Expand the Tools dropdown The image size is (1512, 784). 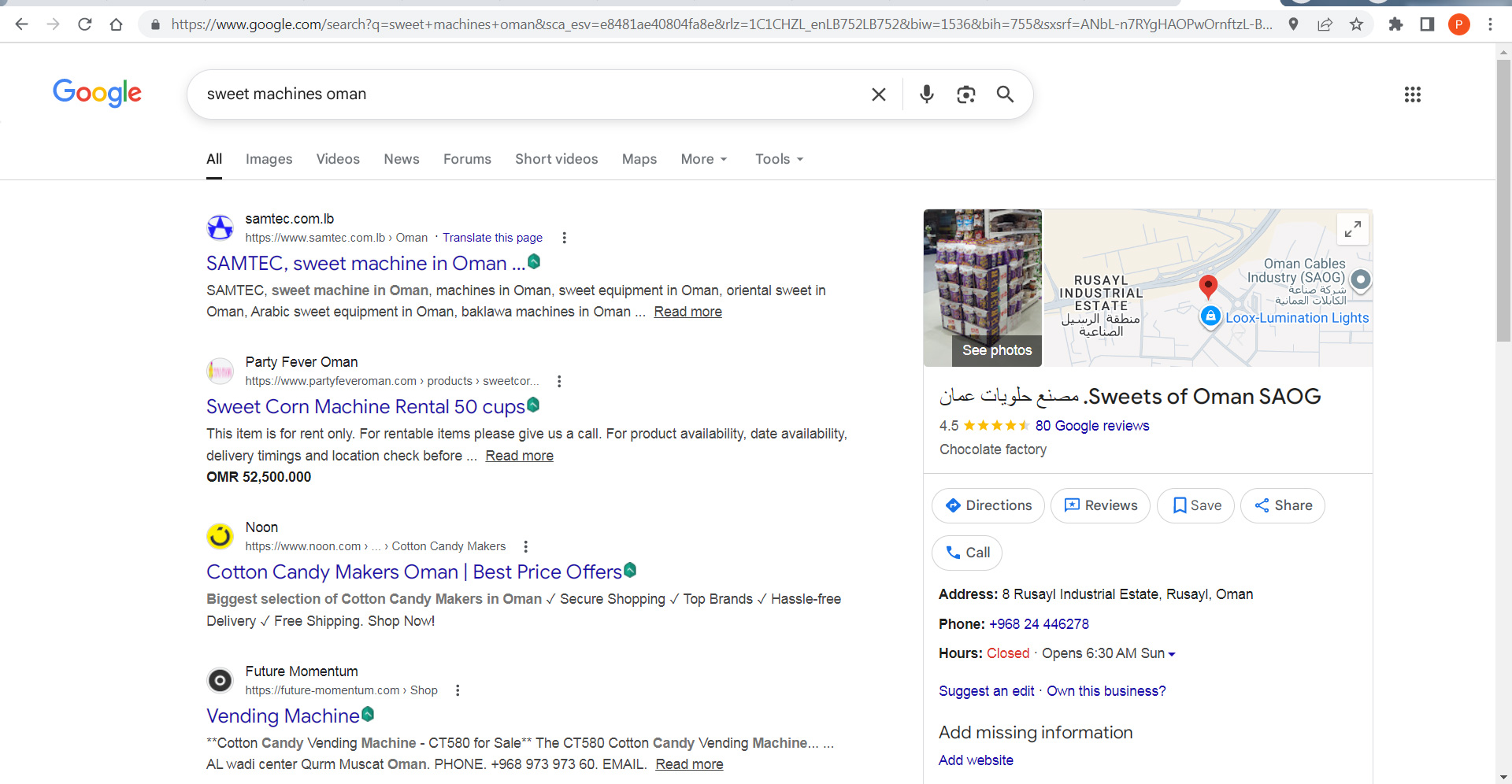point(779,159)
